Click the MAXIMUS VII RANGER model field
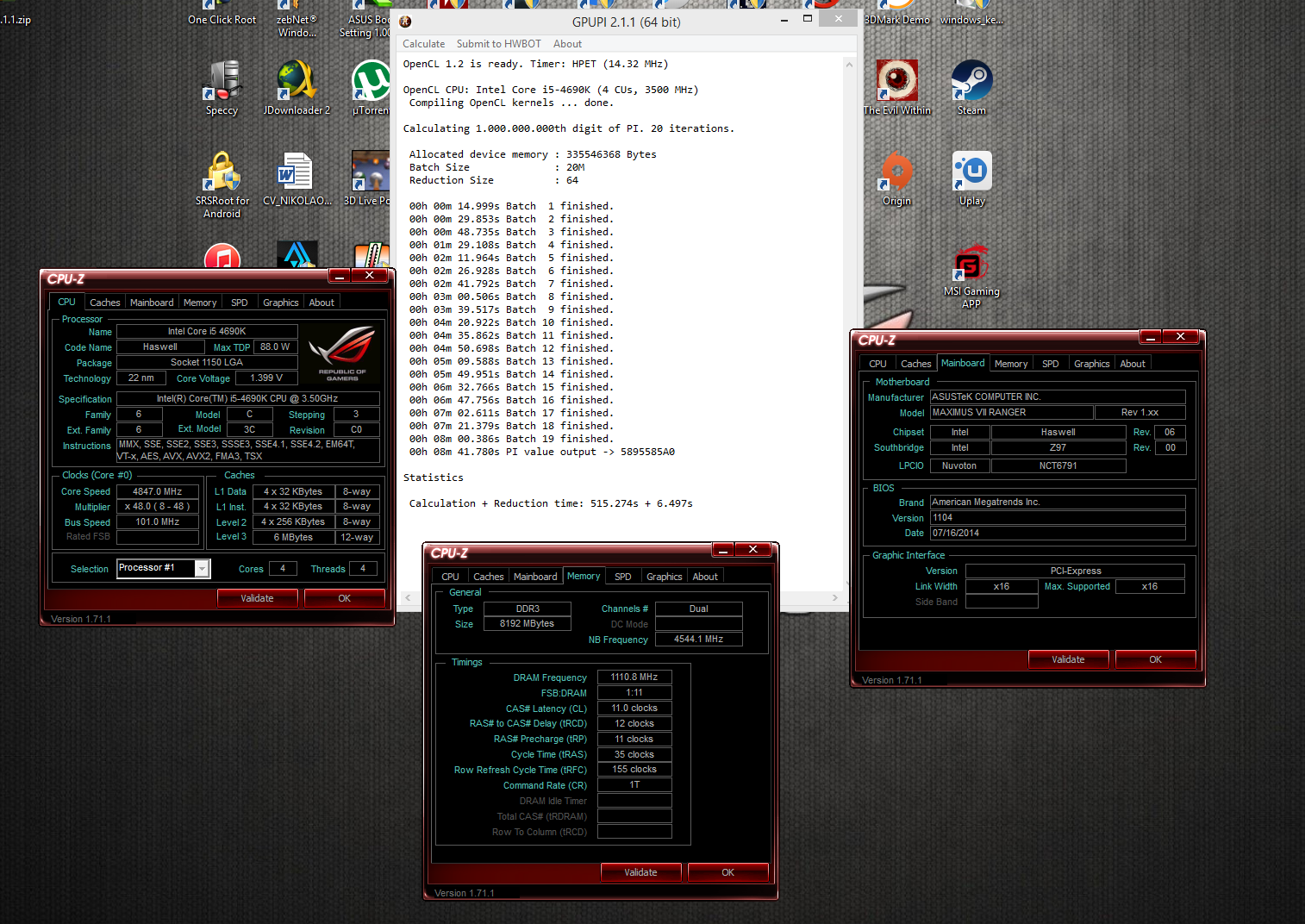 pyautogui.click(x=1012, y=413)
